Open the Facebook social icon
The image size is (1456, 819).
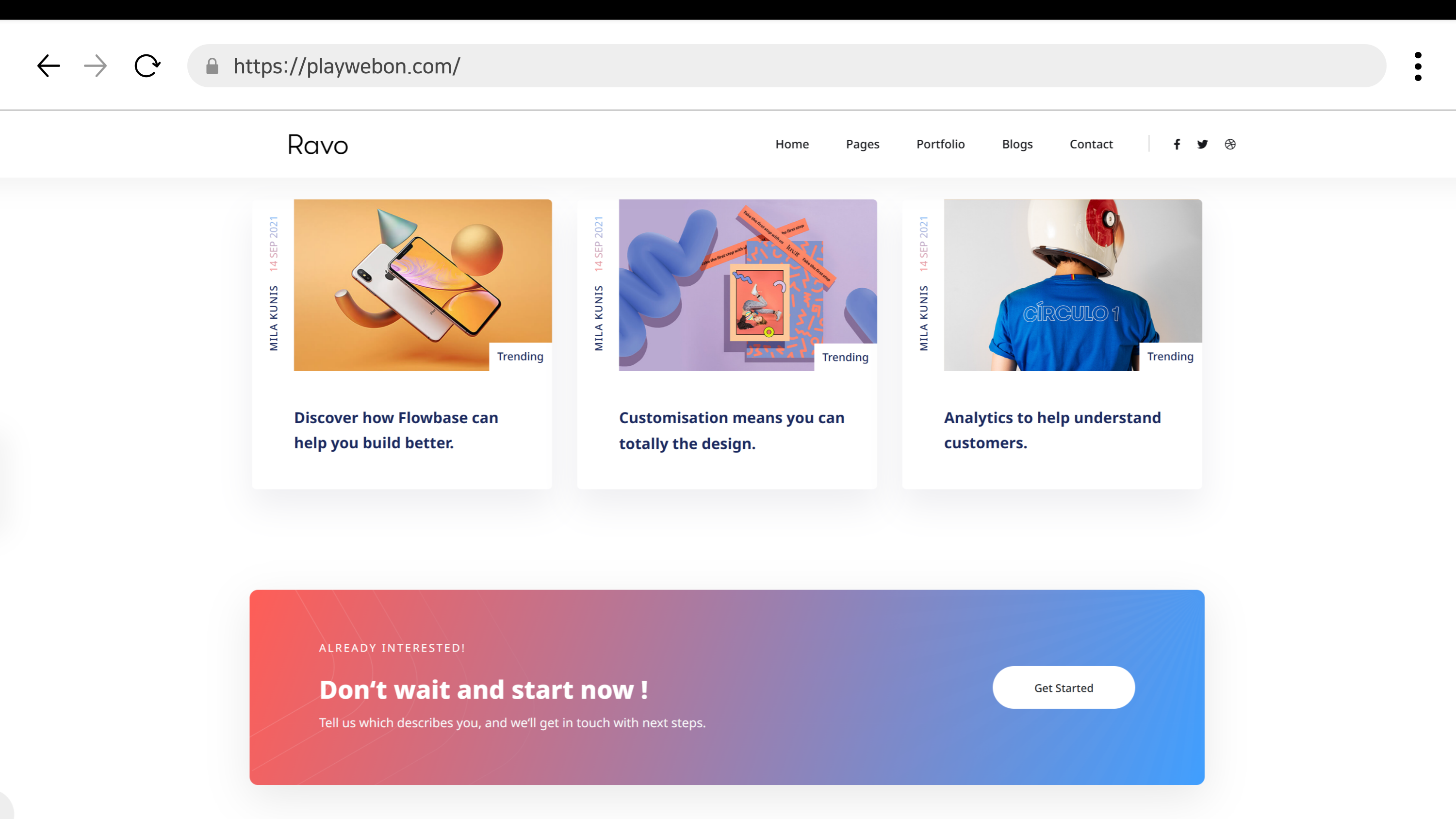[1177, 144]
